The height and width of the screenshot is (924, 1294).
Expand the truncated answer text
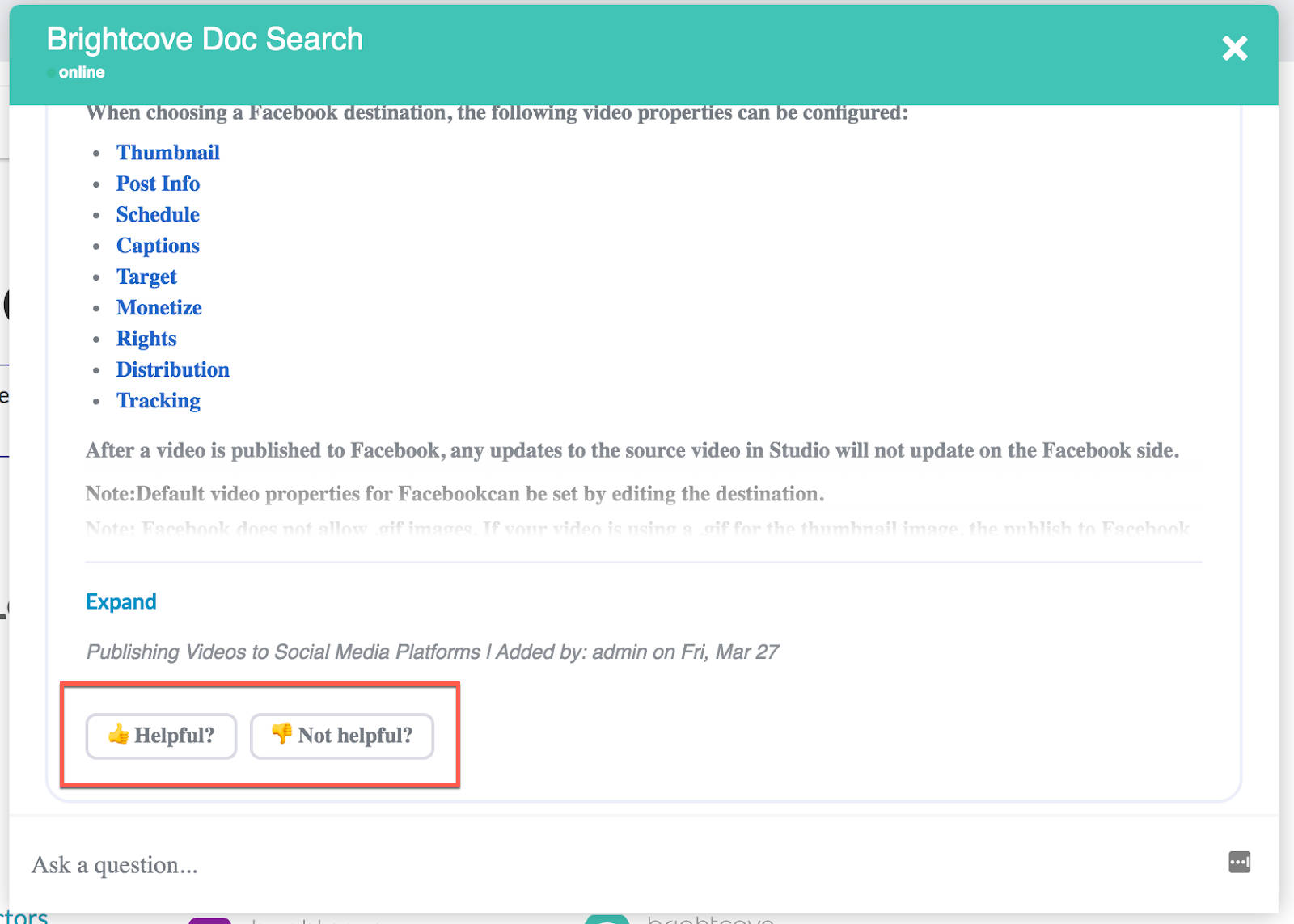pos(121,601)
